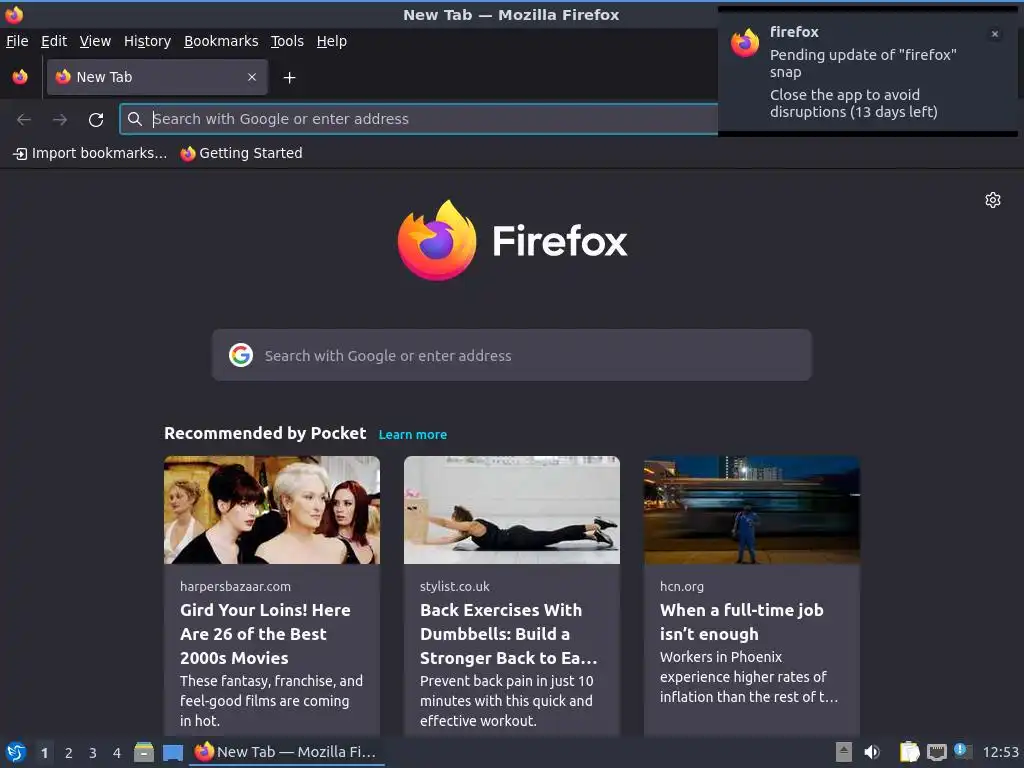Switch to workspace 3

click(93, 752)
